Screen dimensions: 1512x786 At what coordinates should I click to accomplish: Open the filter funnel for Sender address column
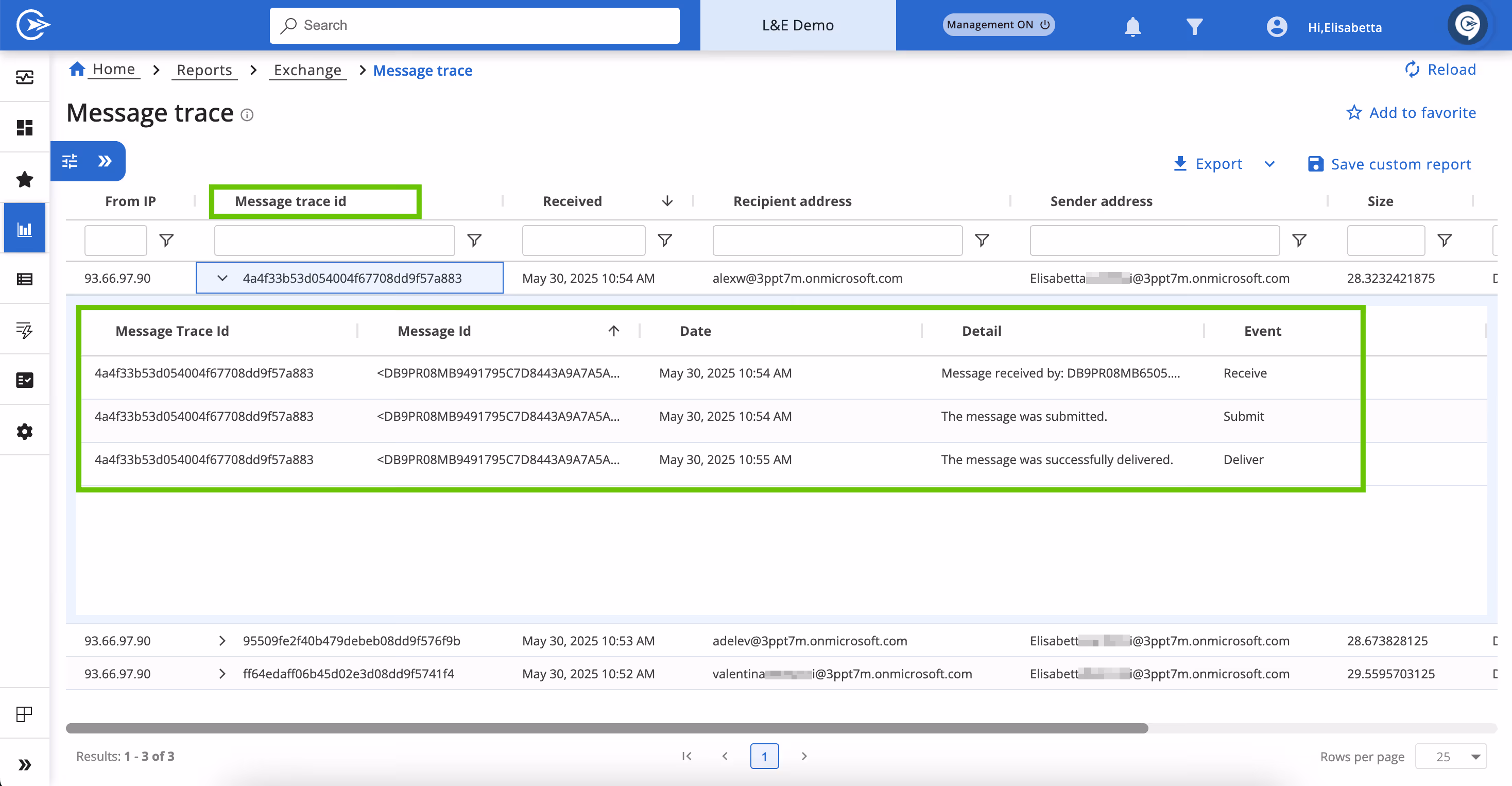click(x=1300, y=240)
